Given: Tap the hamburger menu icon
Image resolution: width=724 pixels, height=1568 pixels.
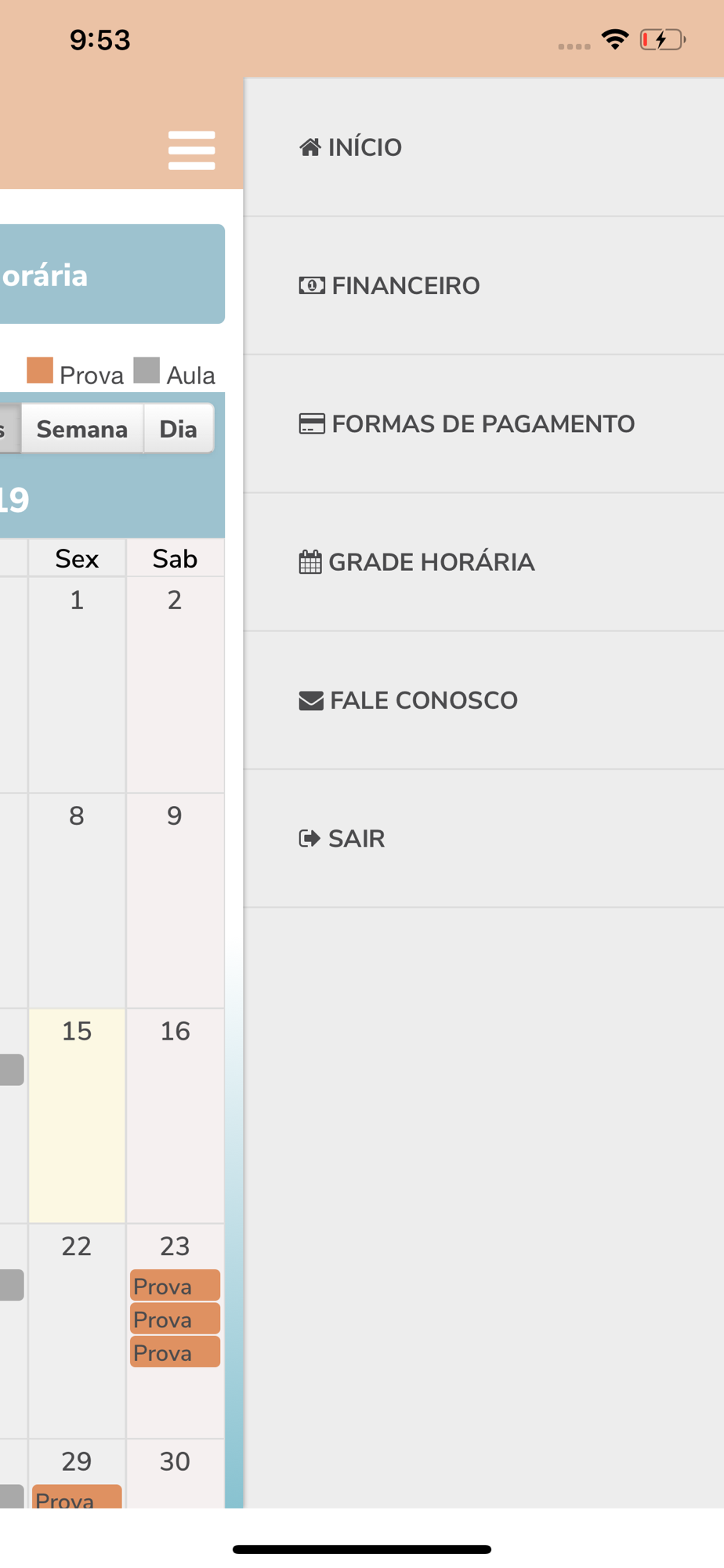Looking at the screenshot, I should pyautogui.click(x=191, y=150).
